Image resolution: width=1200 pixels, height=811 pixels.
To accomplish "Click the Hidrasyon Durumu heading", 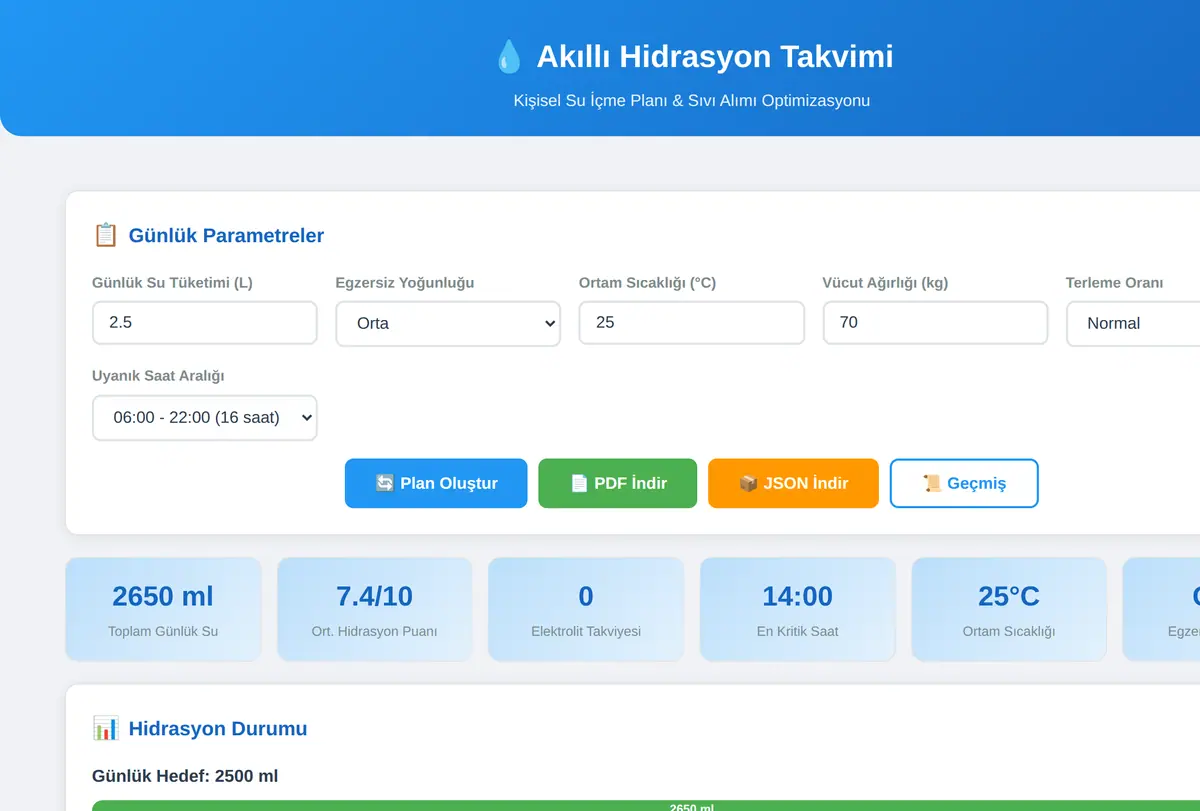I will coord(218,729).
